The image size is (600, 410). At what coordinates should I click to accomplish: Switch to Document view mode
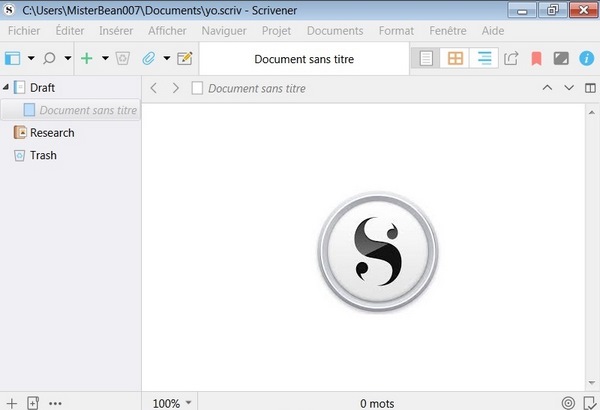(426, 59)
